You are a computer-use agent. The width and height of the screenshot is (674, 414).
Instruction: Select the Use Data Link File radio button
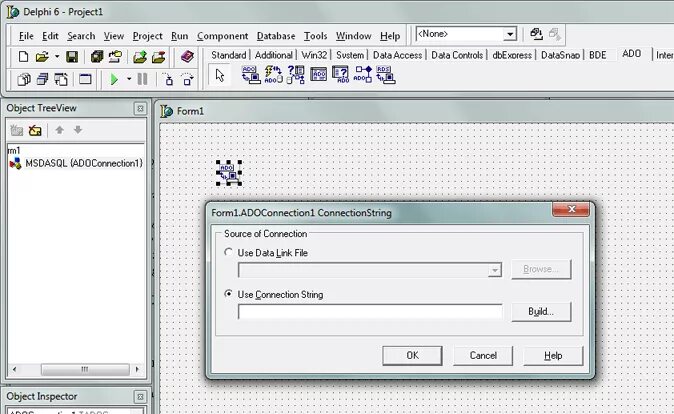(228, 252)
